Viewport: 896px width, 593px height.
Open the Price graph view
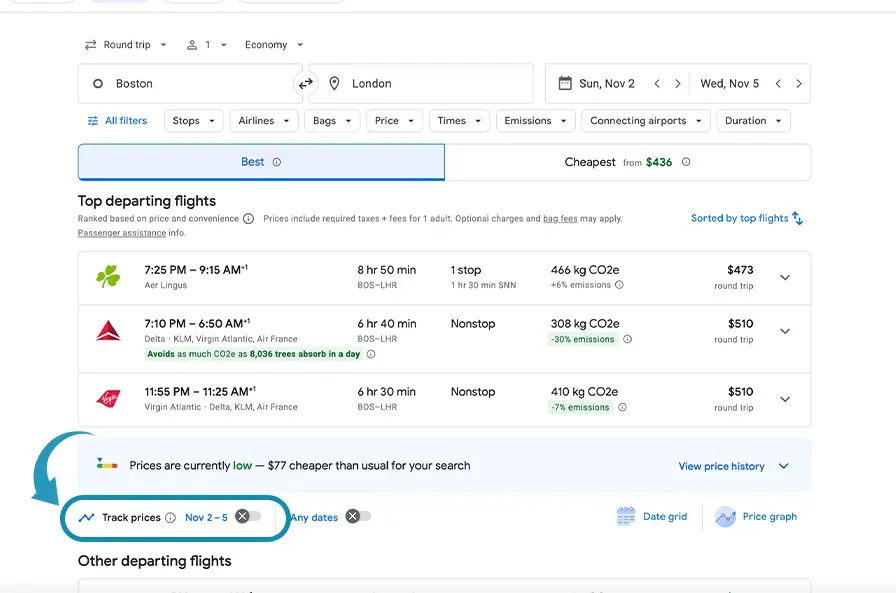click(x=757, y=517)
